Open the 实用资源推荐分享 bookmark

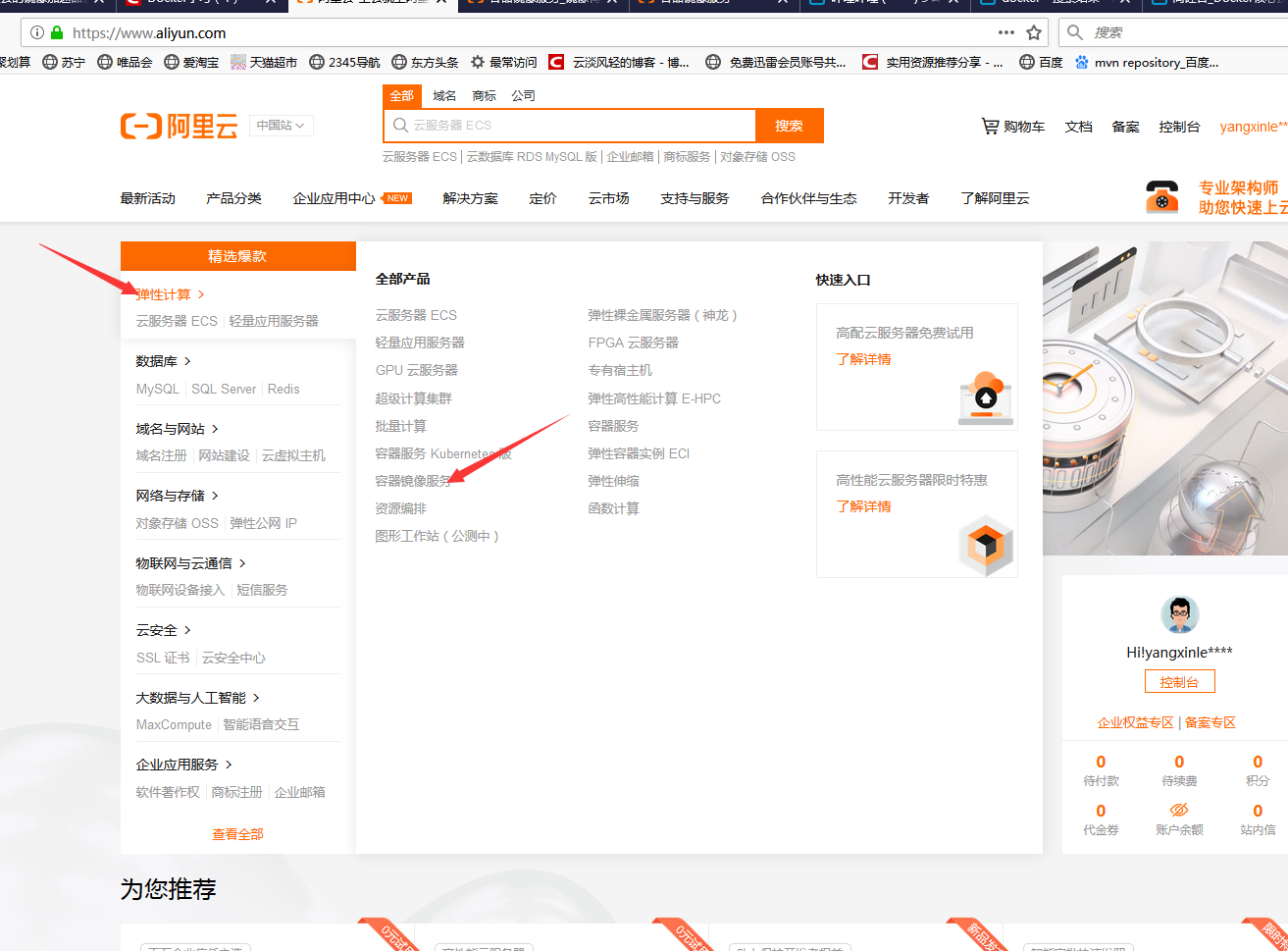coord(933,62)
